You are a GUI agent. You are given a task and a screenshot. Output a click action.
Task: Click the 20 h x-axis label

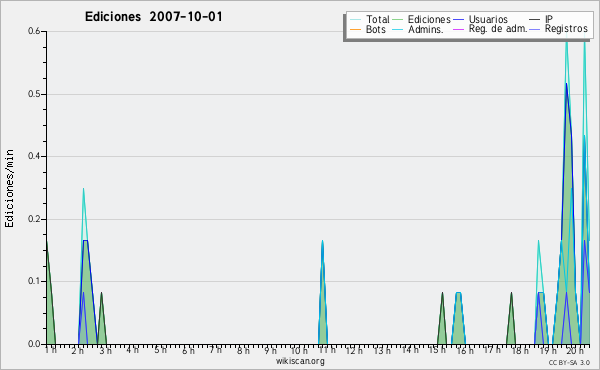coord(575,350)
